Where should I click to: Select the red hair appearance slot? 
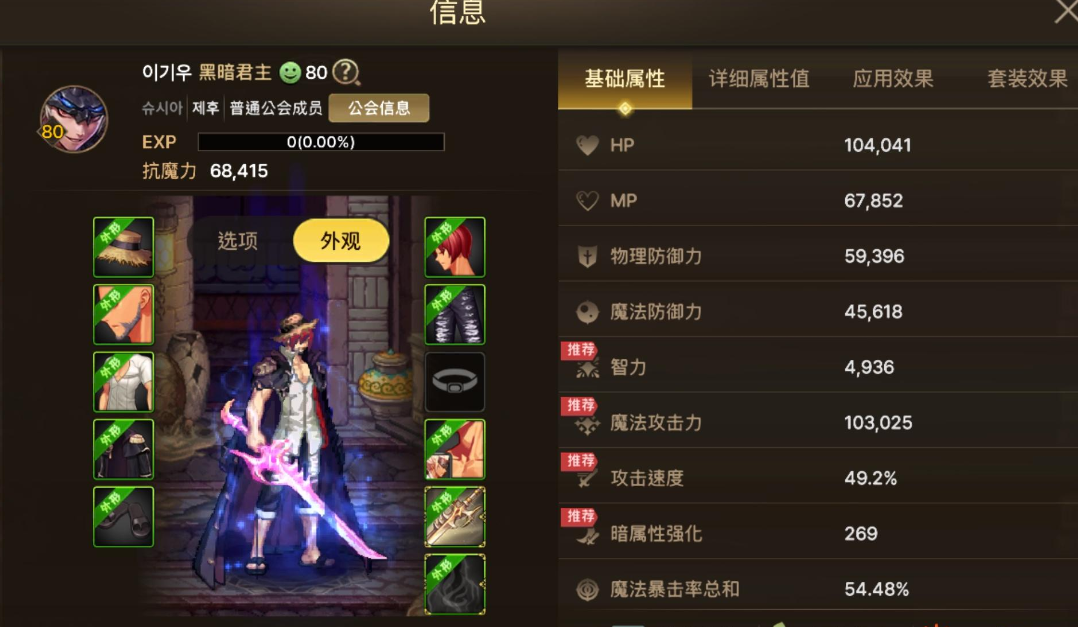click(454, 247)
